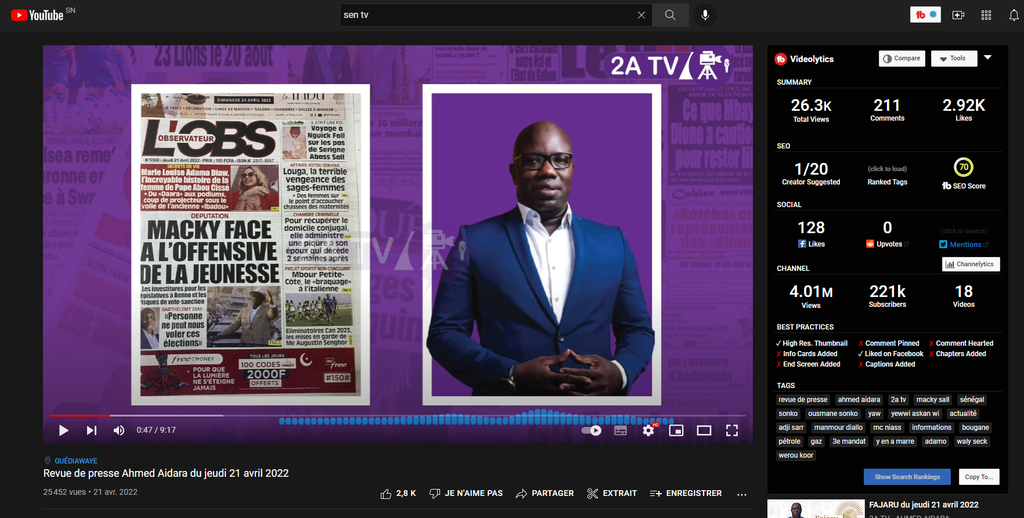
Task: Collapse the Videolytics panel with the arrow
Action: pyautogui.click(x=988, y=58)
